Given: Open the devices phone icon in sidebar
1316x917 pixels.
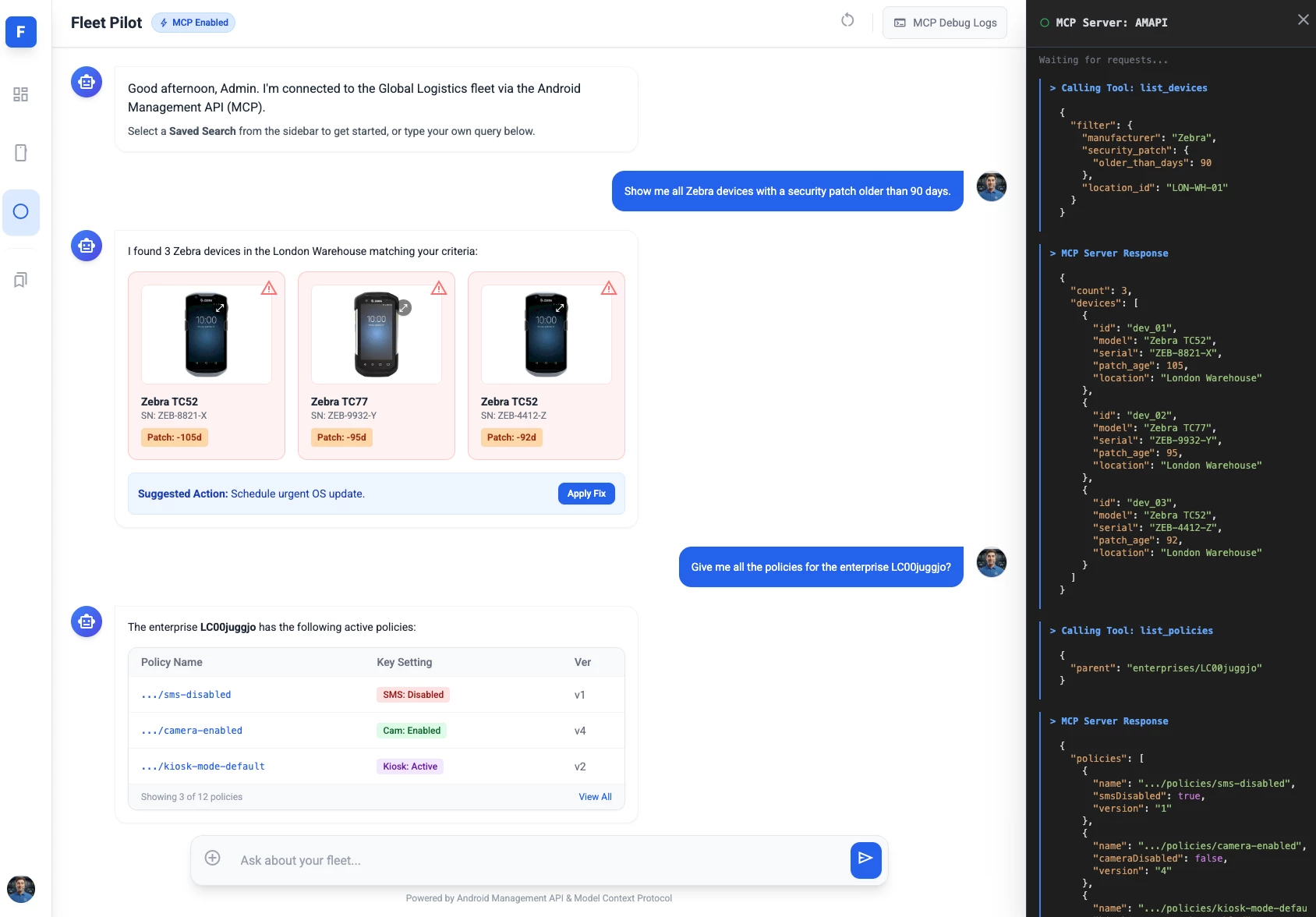Looking at the screenshot, I should 21,153.
